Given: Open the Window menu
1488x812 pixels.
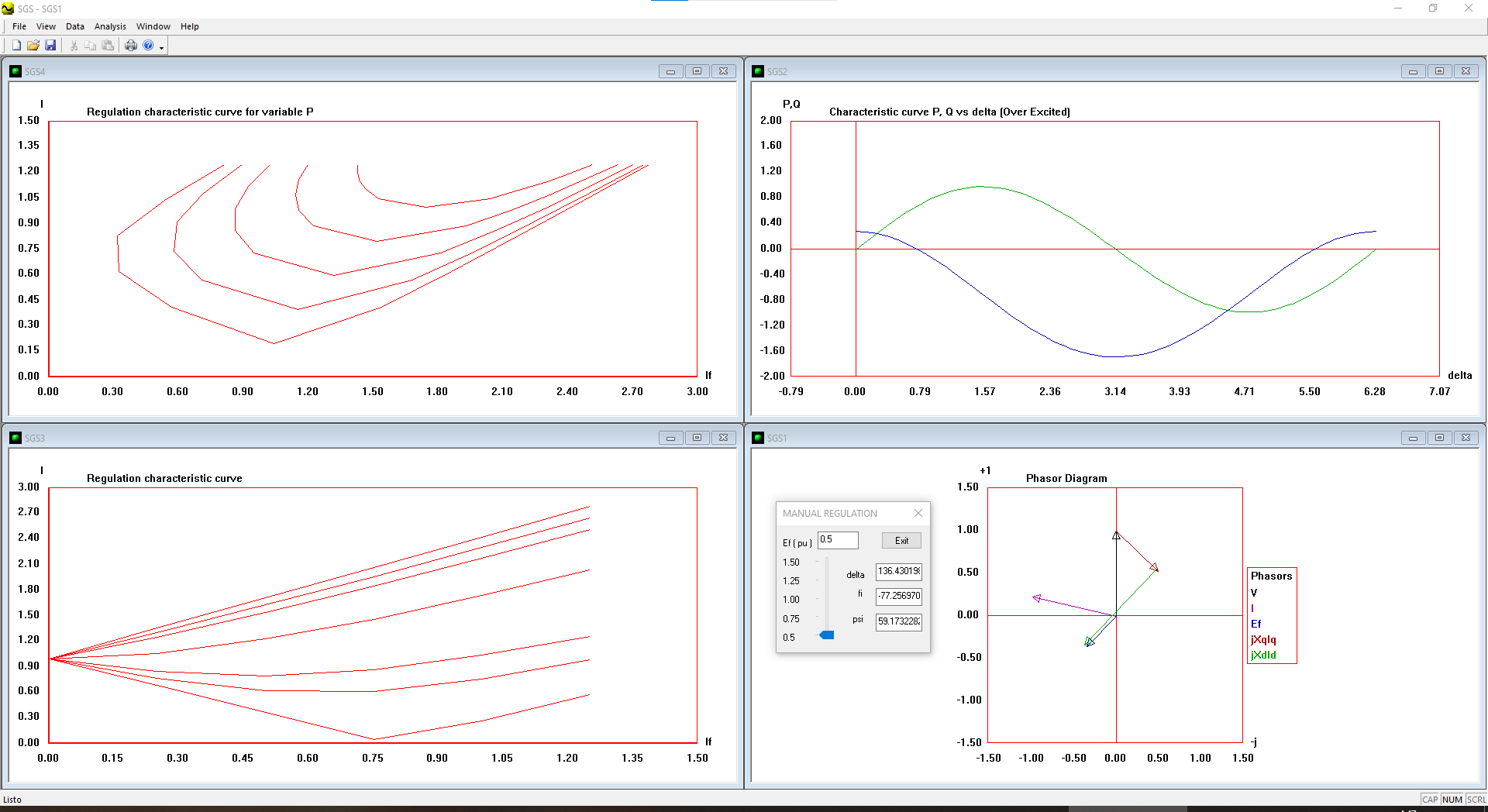Looking at the screenshot, I should [x=153, y=26].
